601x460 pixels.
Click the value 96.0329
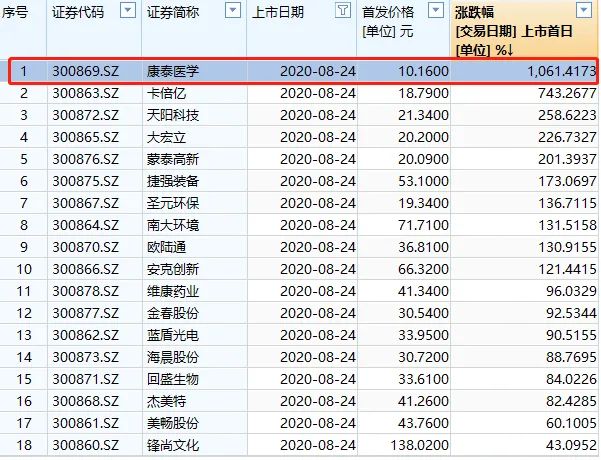pos(571,291)
